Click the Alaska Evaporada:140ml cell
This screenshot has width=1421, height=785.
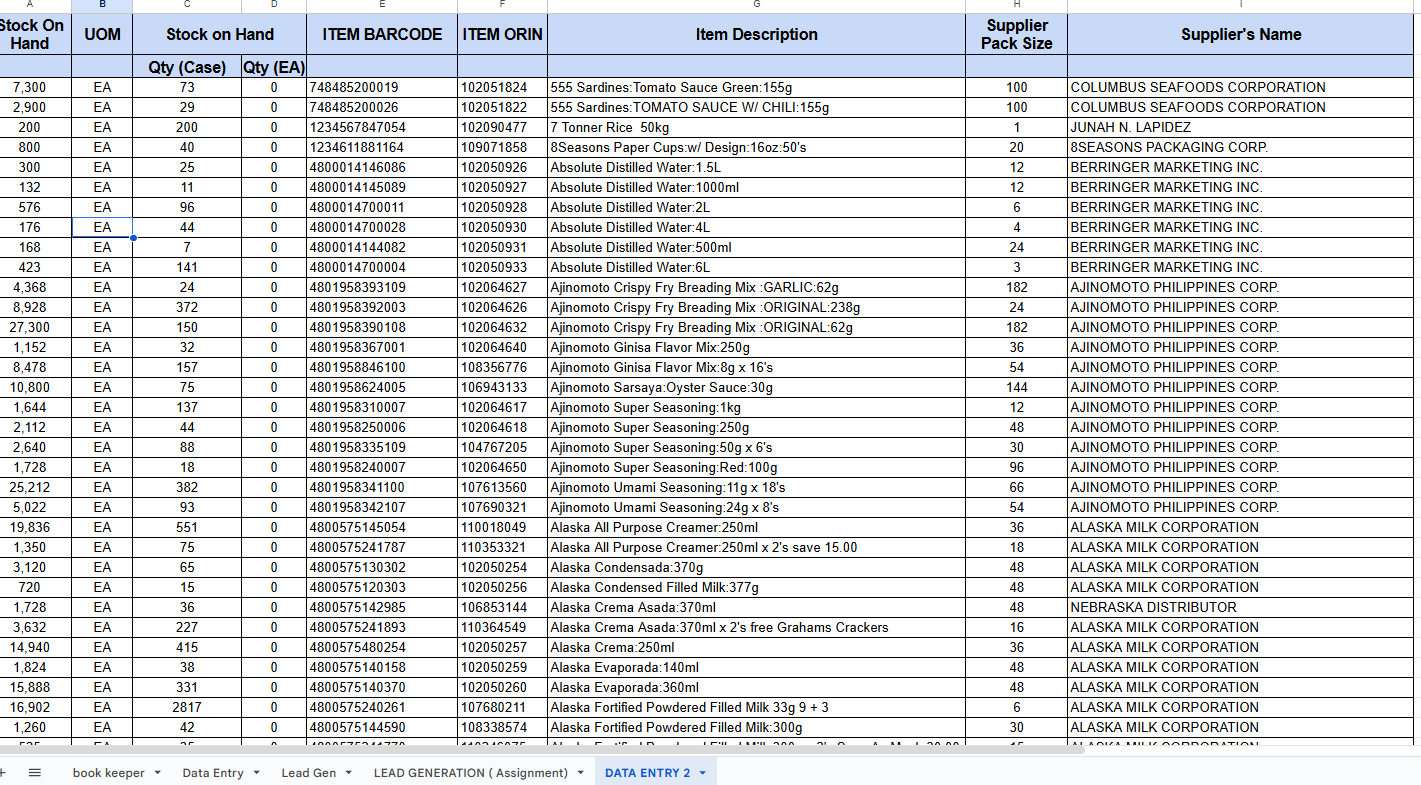tap(757, 667)
